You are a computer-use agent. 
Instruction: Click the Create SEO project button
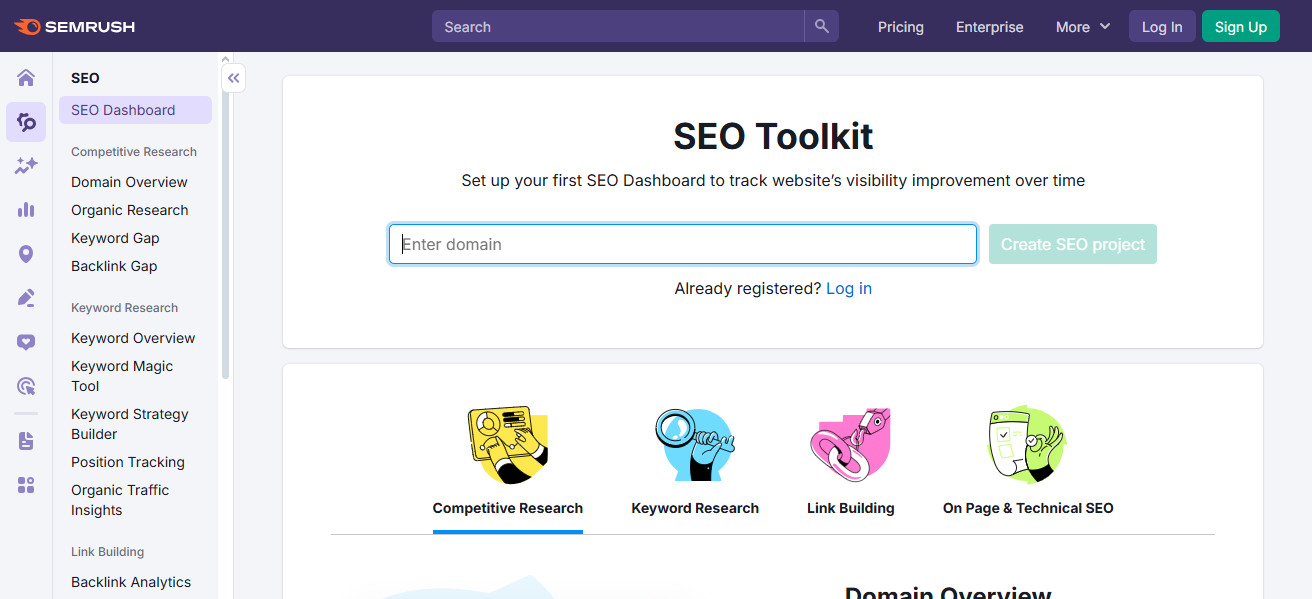coord(1073,244)
